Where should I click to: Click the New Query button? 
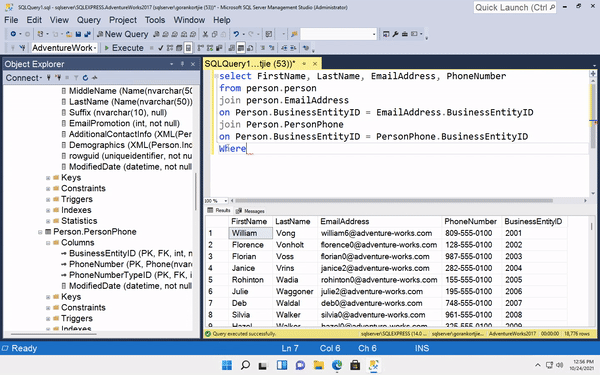(122, 34)
